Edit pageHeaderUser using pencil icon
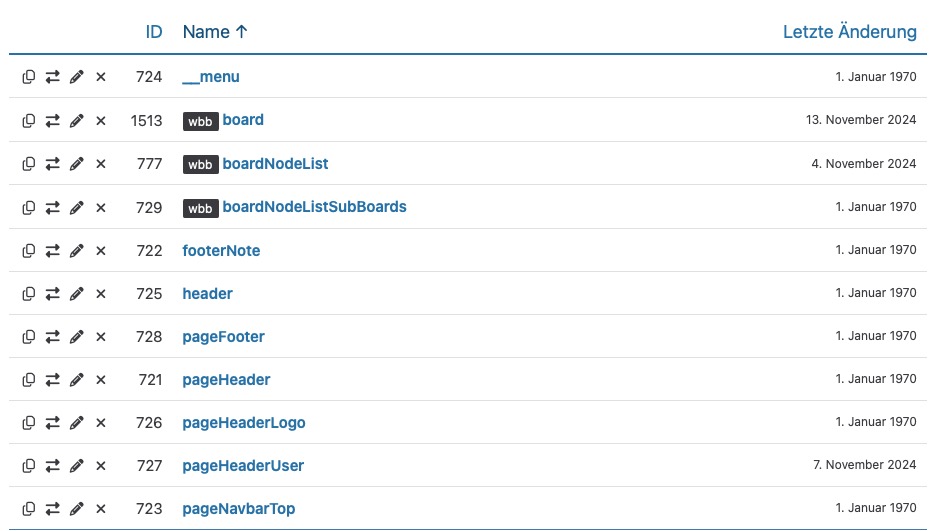Image resolution: width=942 pixels, height=531 pixels. pyautogui.click(x=77, y=466)
